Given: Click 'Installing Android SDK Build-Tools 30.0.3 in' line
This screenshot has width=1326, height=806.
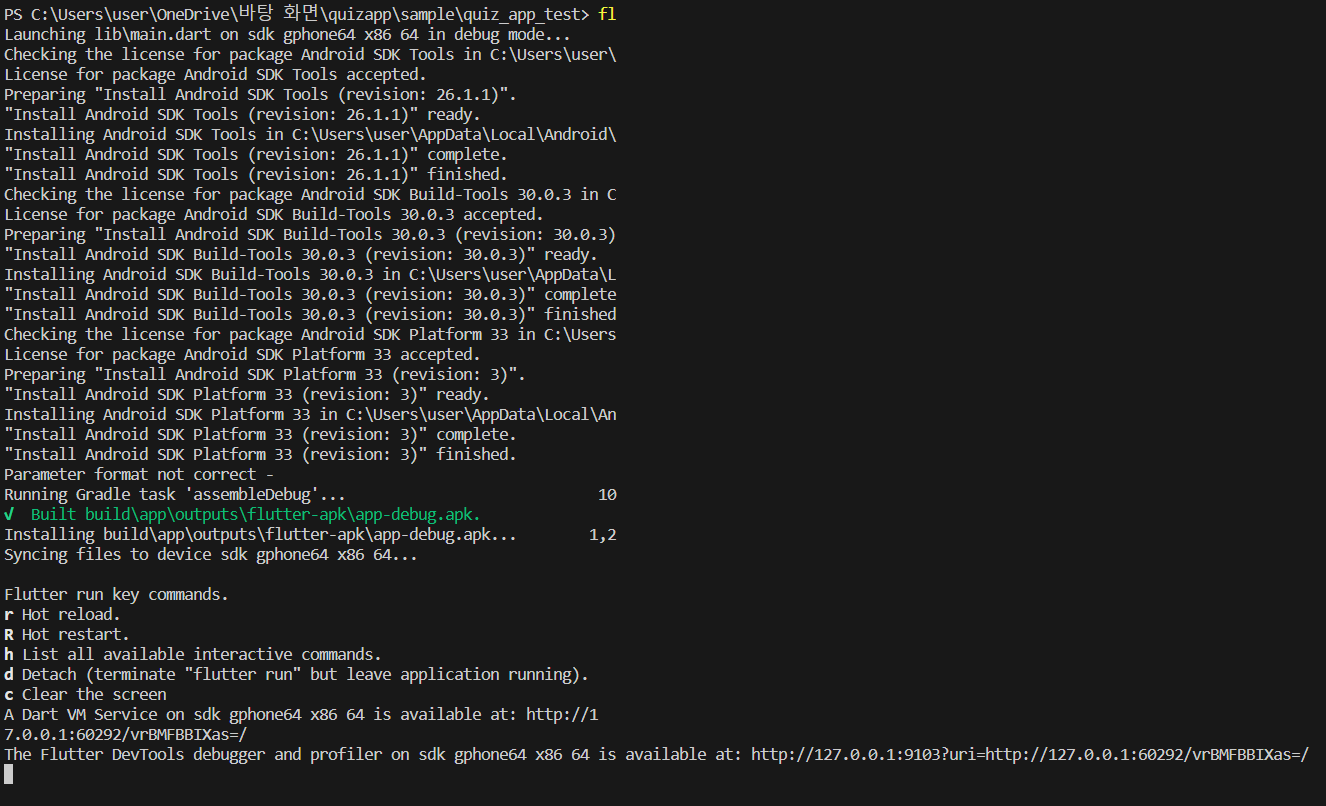Looking at the screenshot, I should pyautogui.click(x=310, y=274).
